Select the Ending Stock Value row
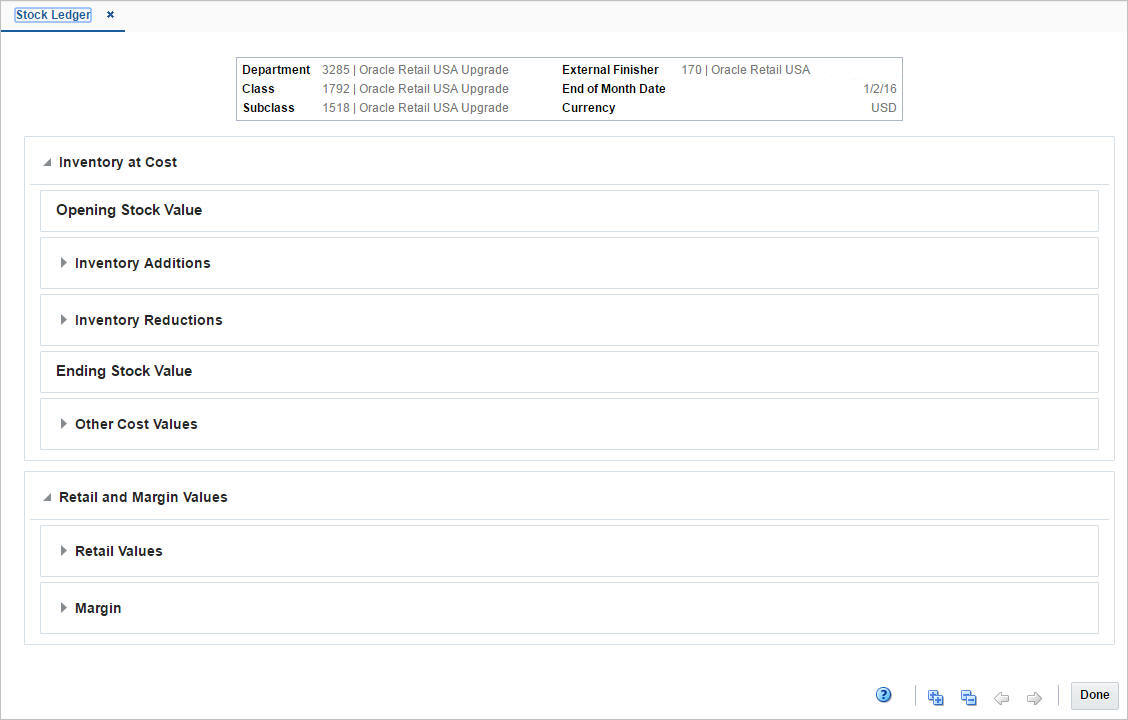This screenshot has height=720, width=1128. coord(123,370)
